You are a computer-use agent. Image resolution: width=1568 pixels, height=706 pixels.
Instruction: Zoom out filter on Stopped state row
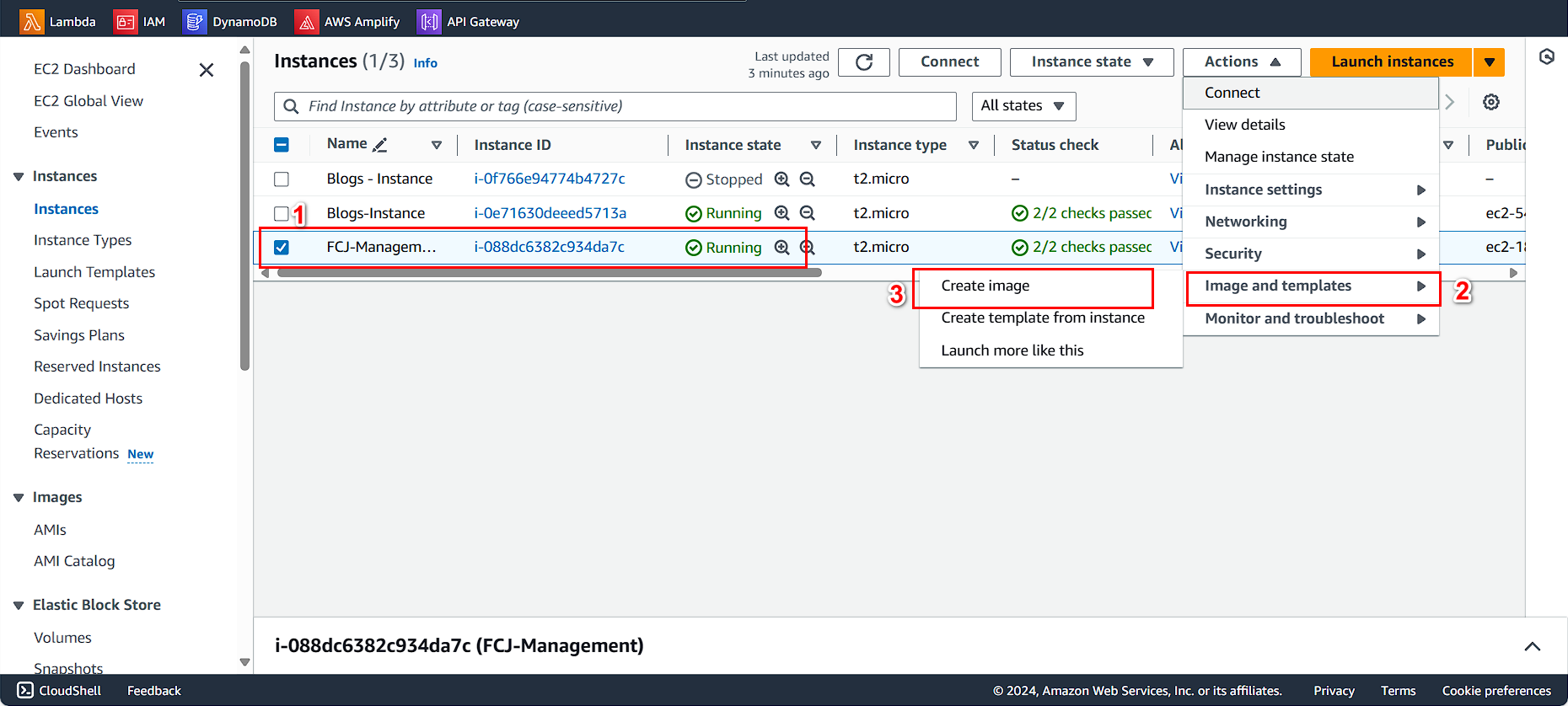808,179
